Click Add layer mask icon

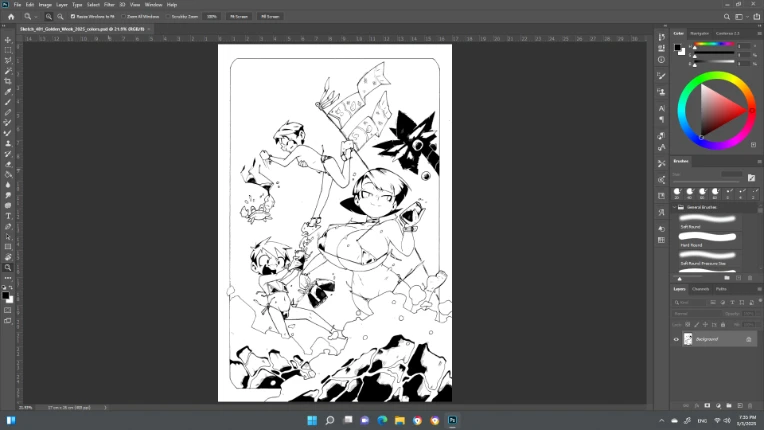[707, 406]
